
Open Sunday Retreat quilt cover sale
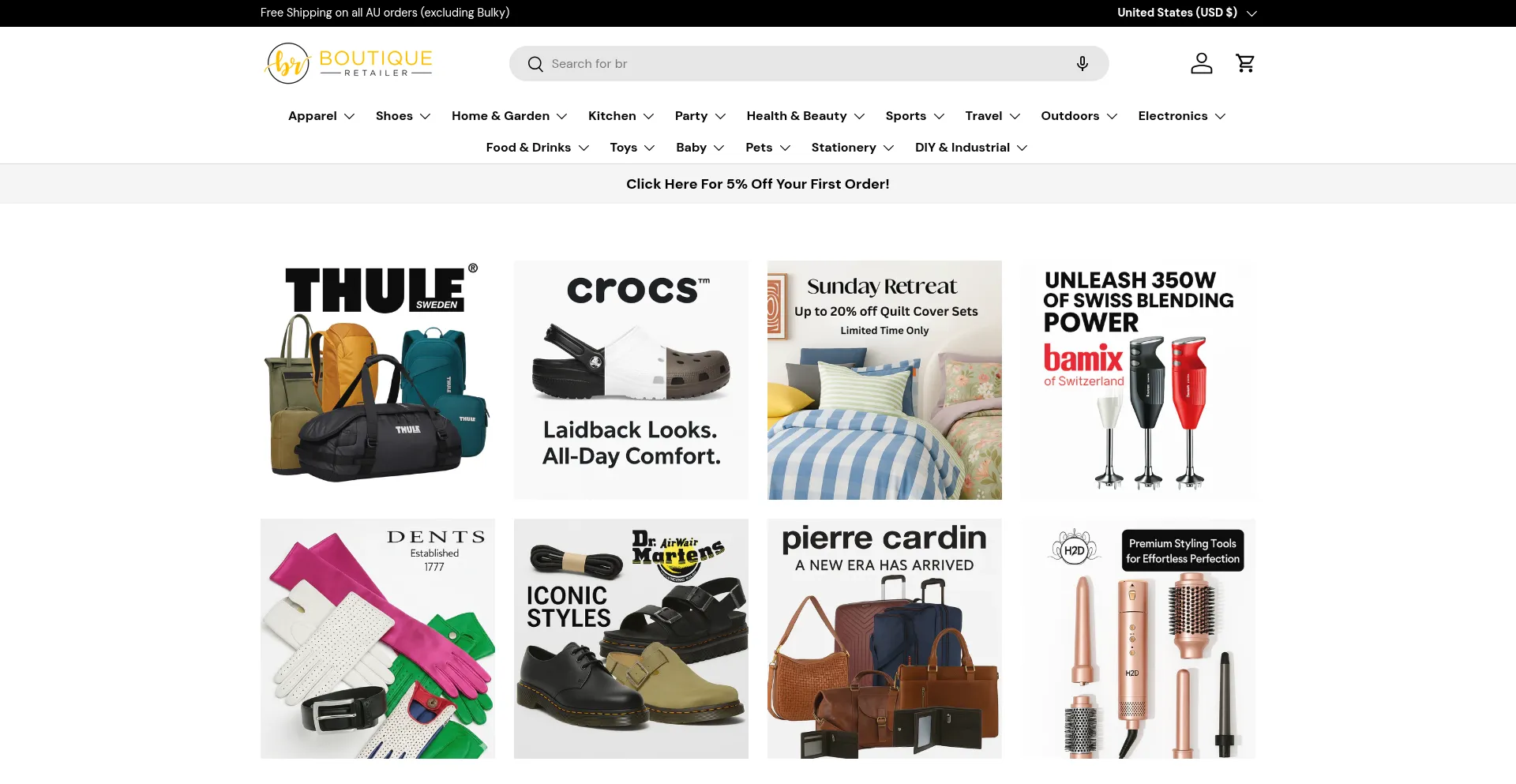[884, 380]
